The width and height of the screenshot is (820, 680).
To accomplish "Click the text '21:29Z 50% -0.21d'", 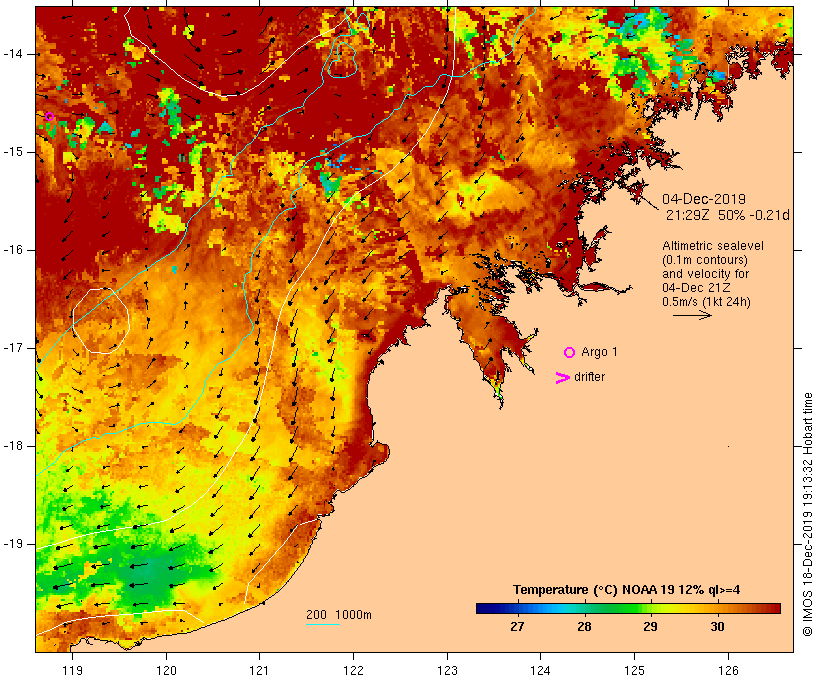I will 727,215.
